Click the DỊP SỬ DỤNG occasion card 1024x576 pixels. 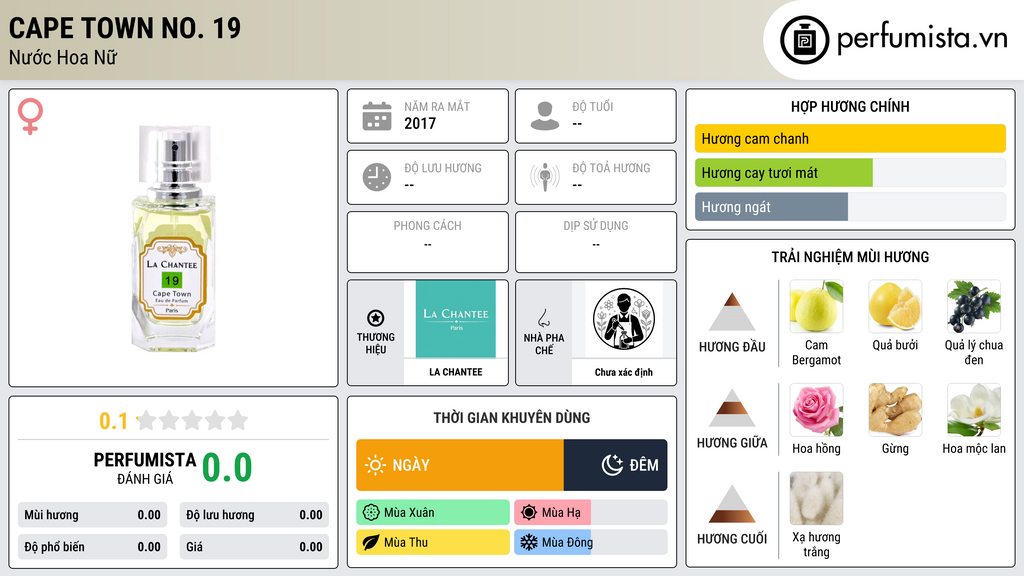[596, 242]
